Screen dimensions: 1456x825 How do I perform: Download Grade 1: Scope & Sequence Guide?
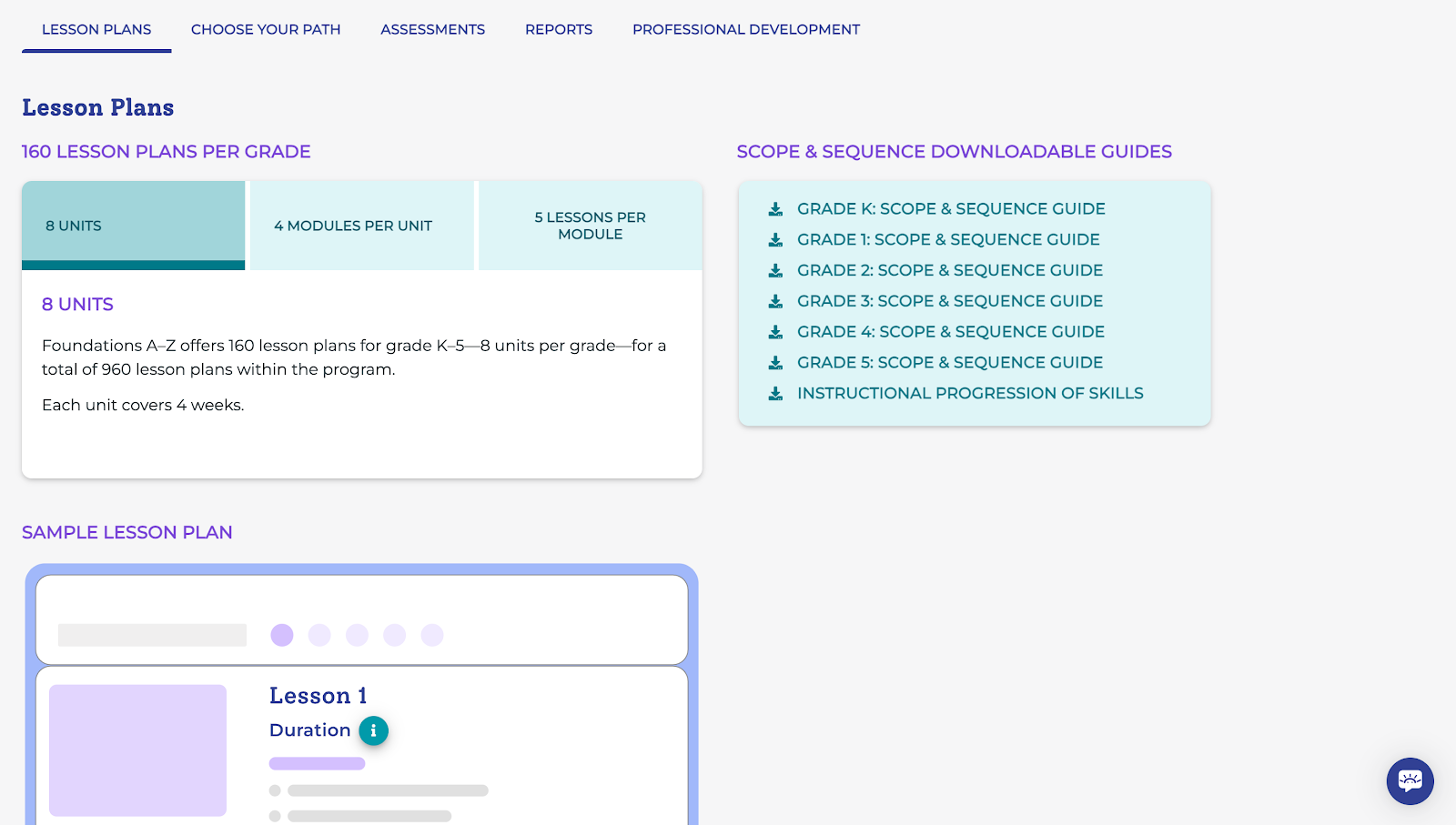(948, 240)
